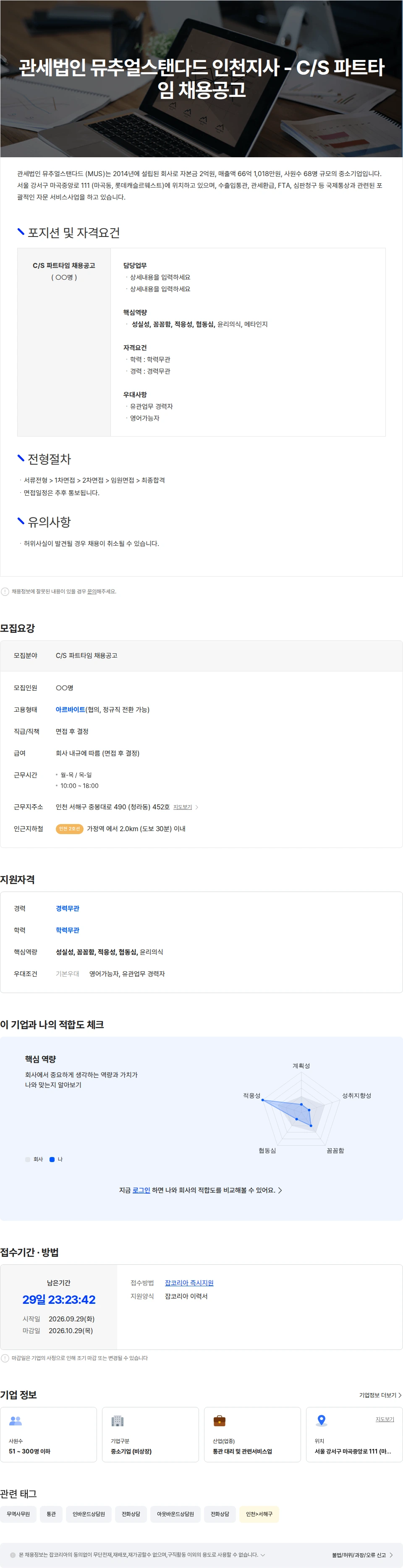The width and height of the screenshot is (403, 1568).
Task: Click the 유관업무 경력자 item under 우대사항
Action: pyautogui.click(x=151, y=407)
